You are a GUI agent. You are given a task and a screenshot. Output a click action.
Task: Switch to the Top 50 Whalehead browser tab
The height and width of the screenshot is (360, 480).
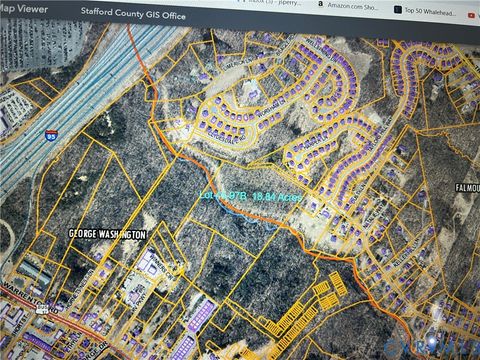(x=426, y=11)
